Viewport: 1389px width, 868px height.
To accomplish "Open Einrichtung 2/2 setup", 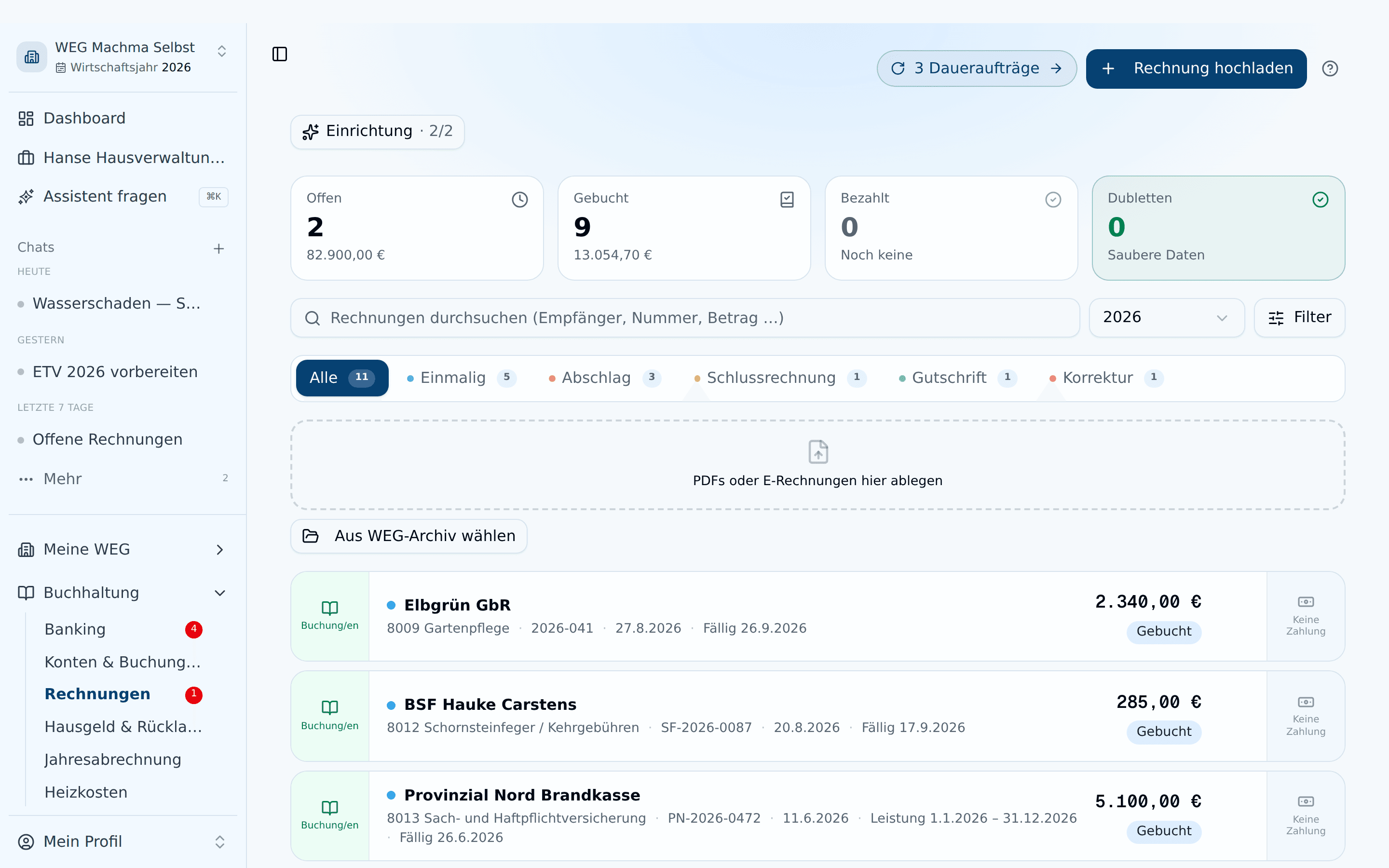I will 377,132.
